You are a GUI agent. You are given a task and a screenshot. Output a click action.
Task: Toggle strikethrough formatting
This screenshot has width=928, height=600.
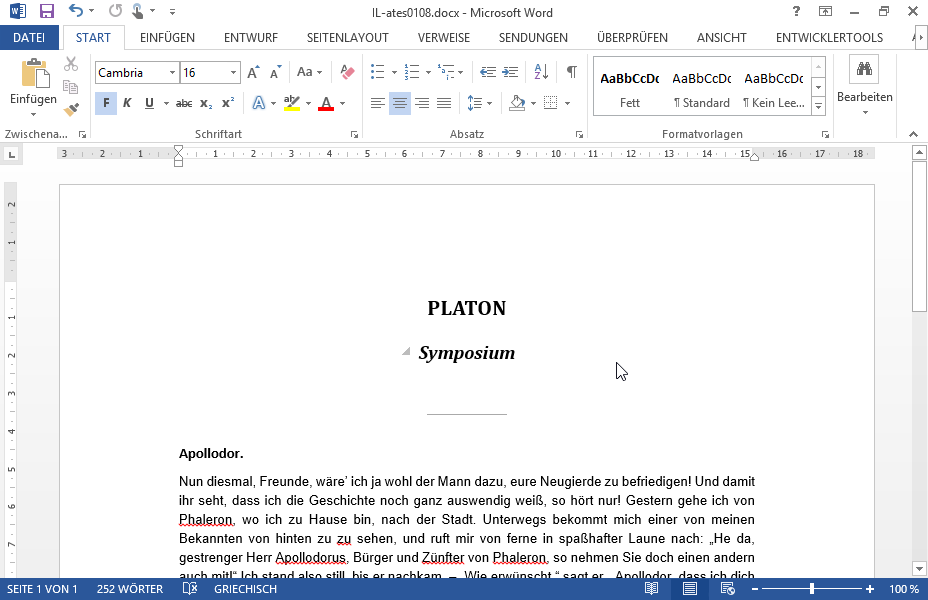(184, 103)
